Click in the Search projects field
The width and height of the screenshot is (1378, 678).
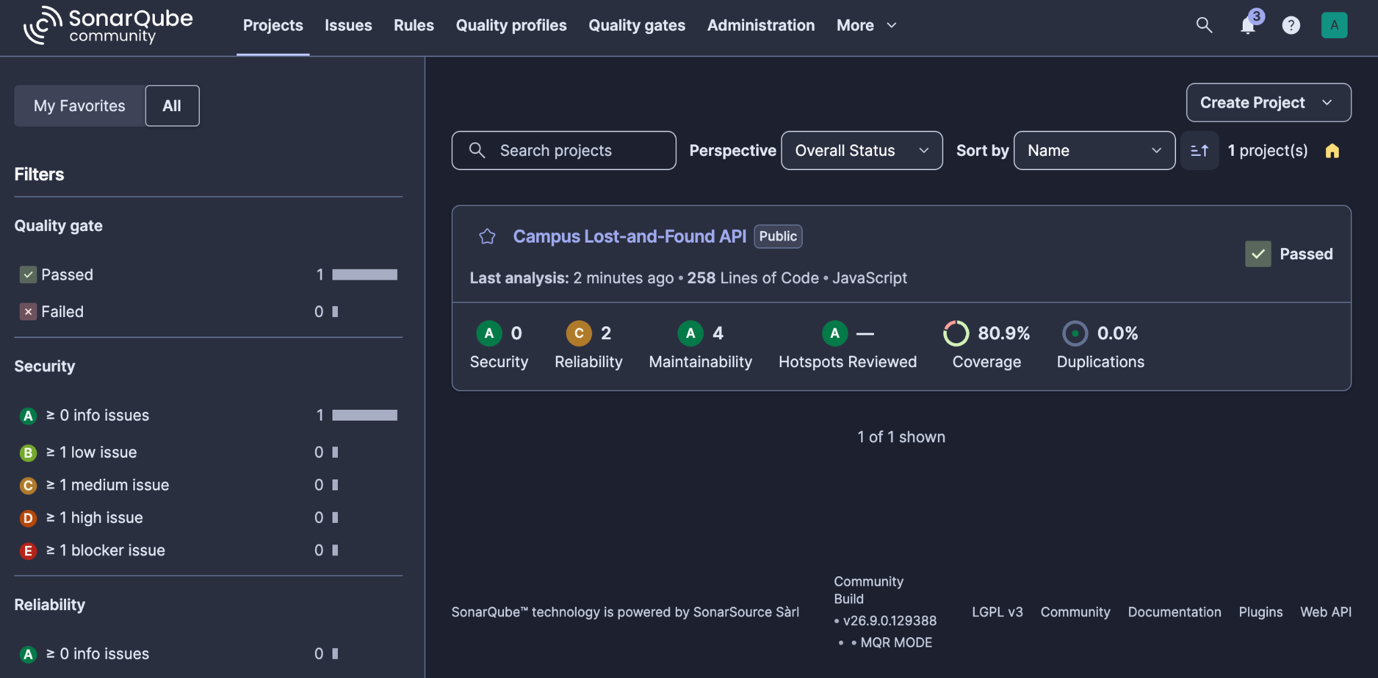[564, 150]
